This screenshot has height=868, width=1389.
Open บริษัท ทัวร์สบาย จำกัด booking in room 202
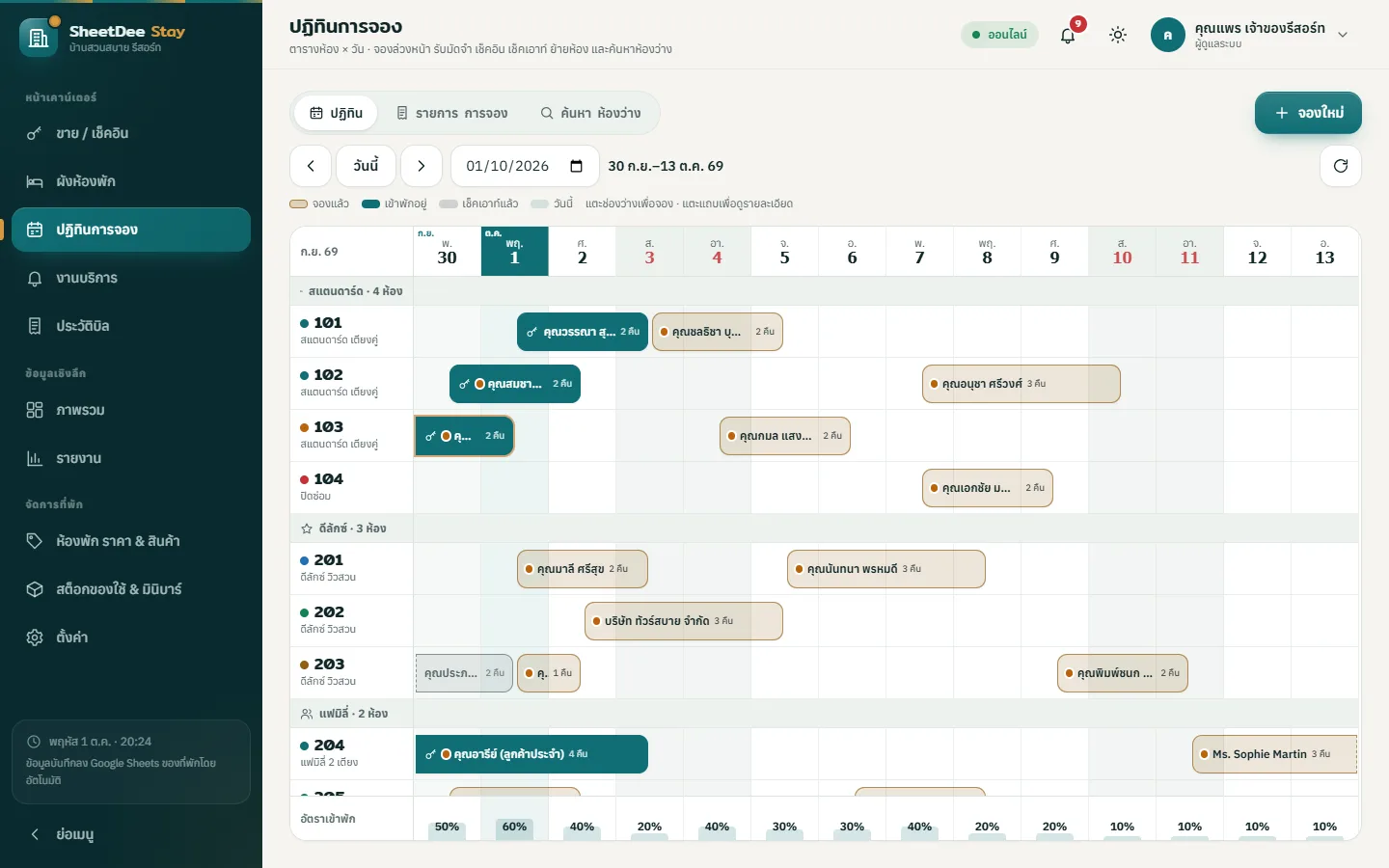tap(684, 621)
